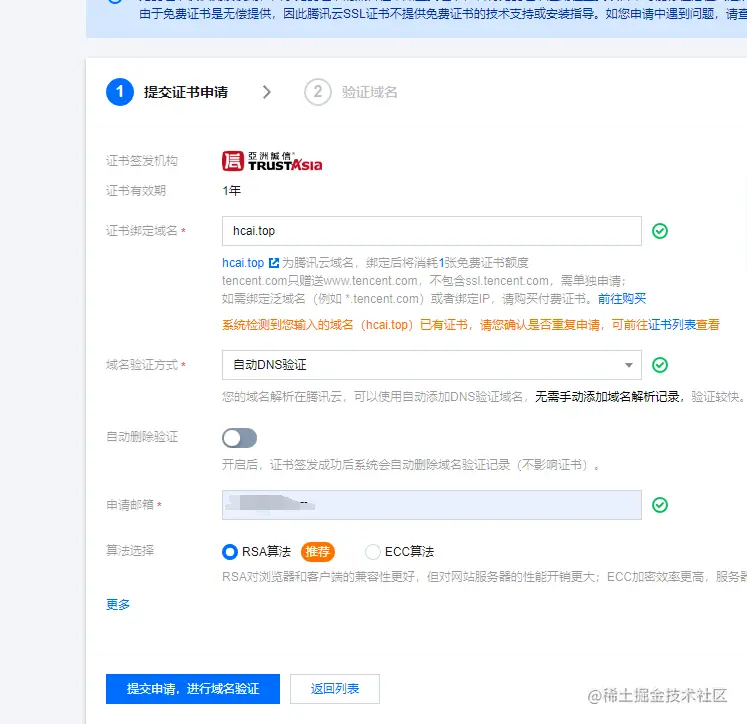Click the 自动删除验证 label
The width and height of the screenshot is (747, 724).
click(142, 437)
